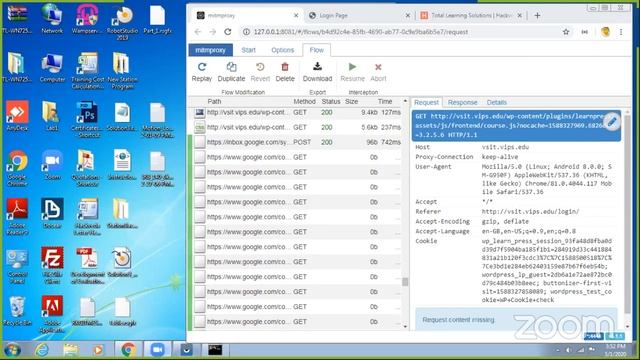Viewport: 640px width, 360px height.
Task: Click the Host header value vsit.vips.edu
Action: (505, 147)
